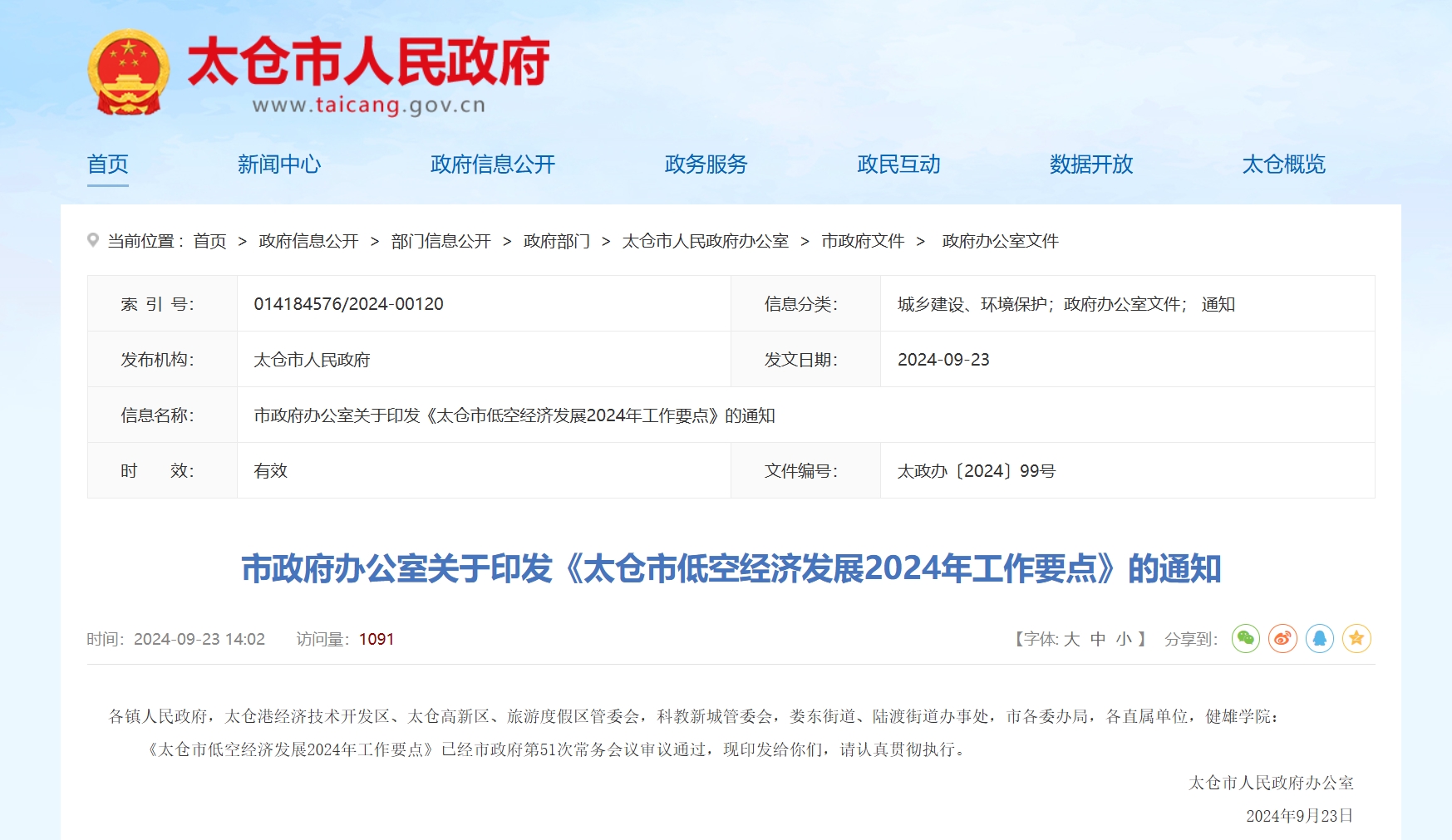This screenshot has height=840, width=1452.
Task: Go to 政务服务 section
Action: click(706, 165)
